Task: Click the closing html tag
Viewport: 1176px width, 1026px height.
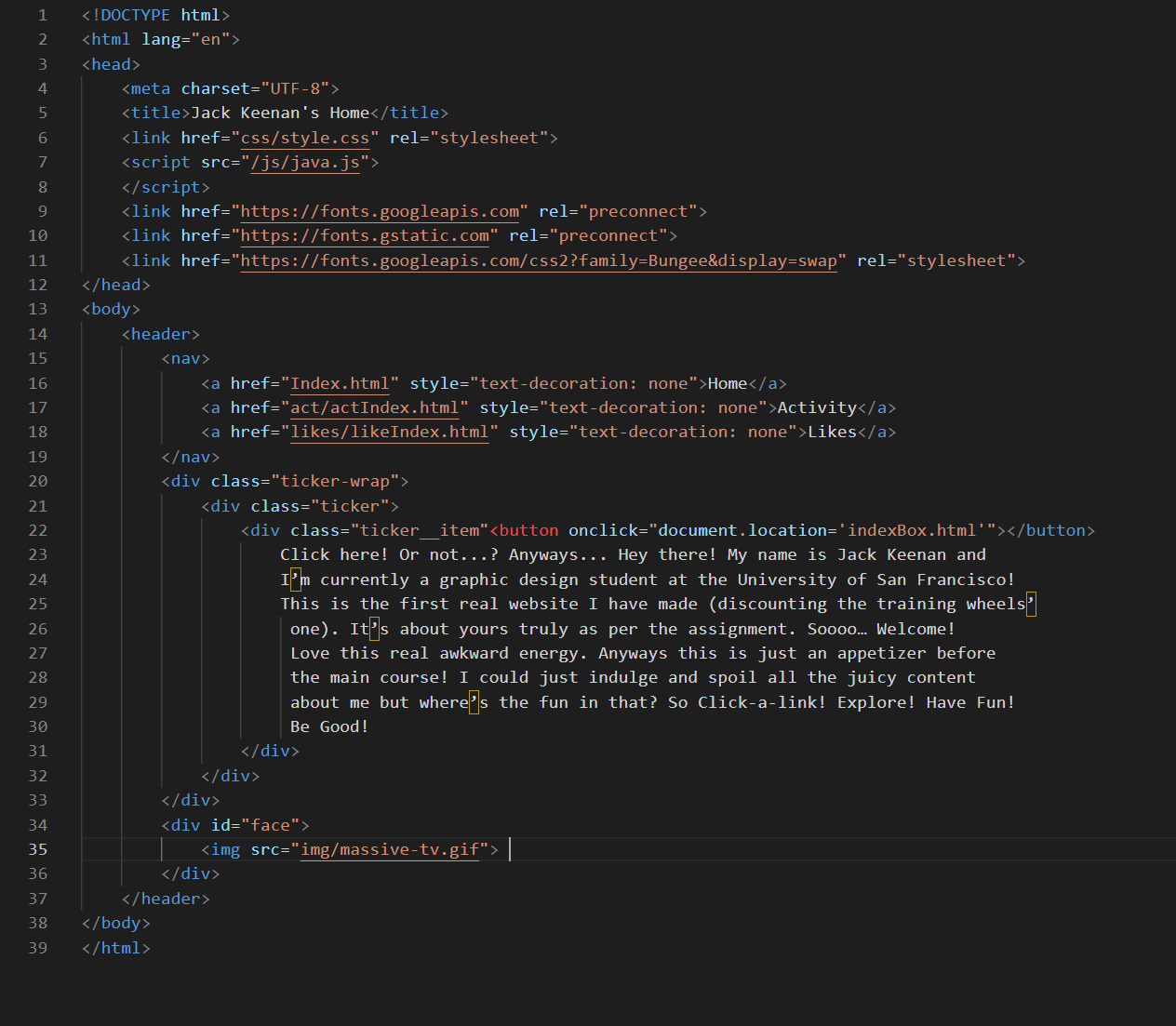Action: (116, 948)
